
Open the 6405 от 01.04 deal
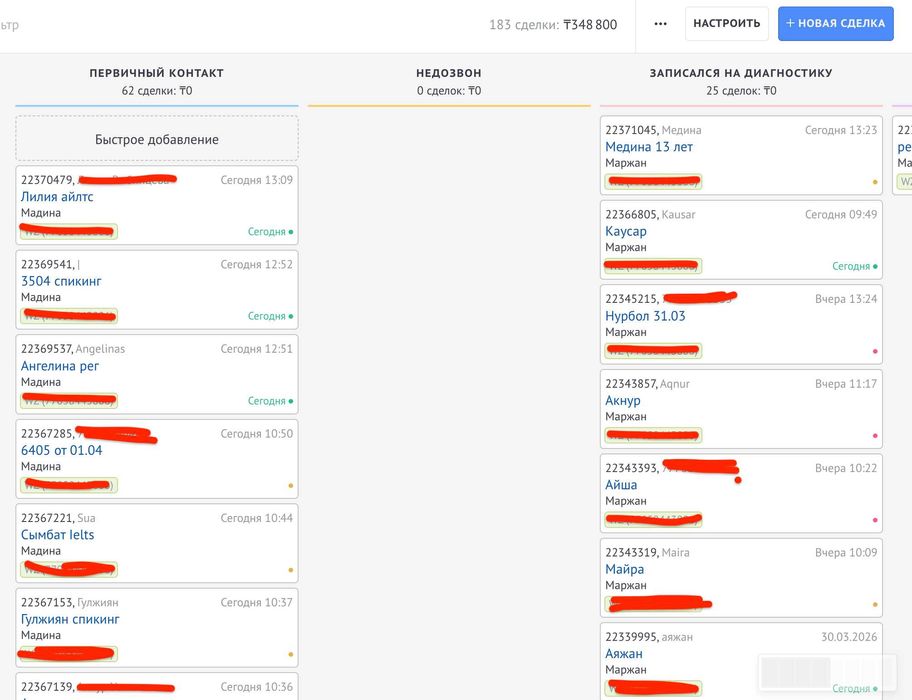tap(62, 450)
